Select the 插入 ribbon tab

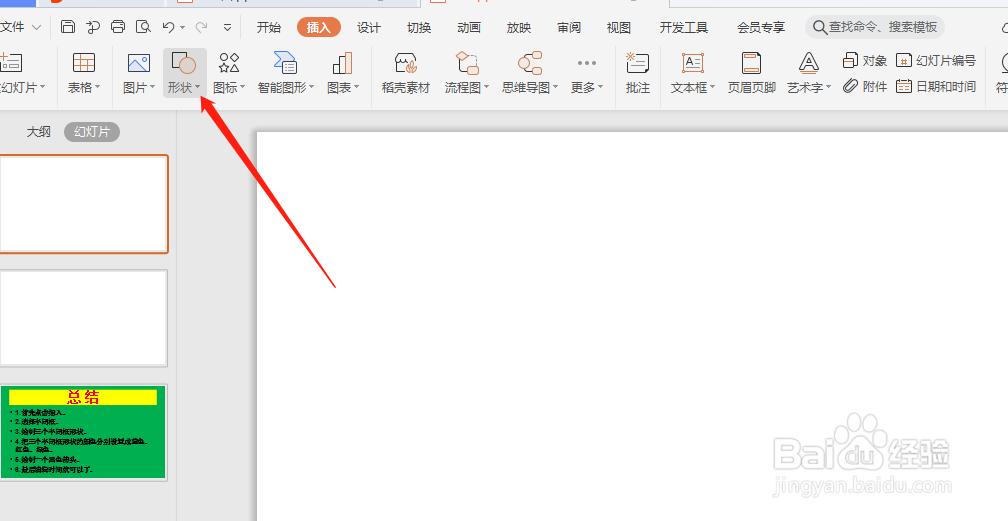click(x=318, y=27)
